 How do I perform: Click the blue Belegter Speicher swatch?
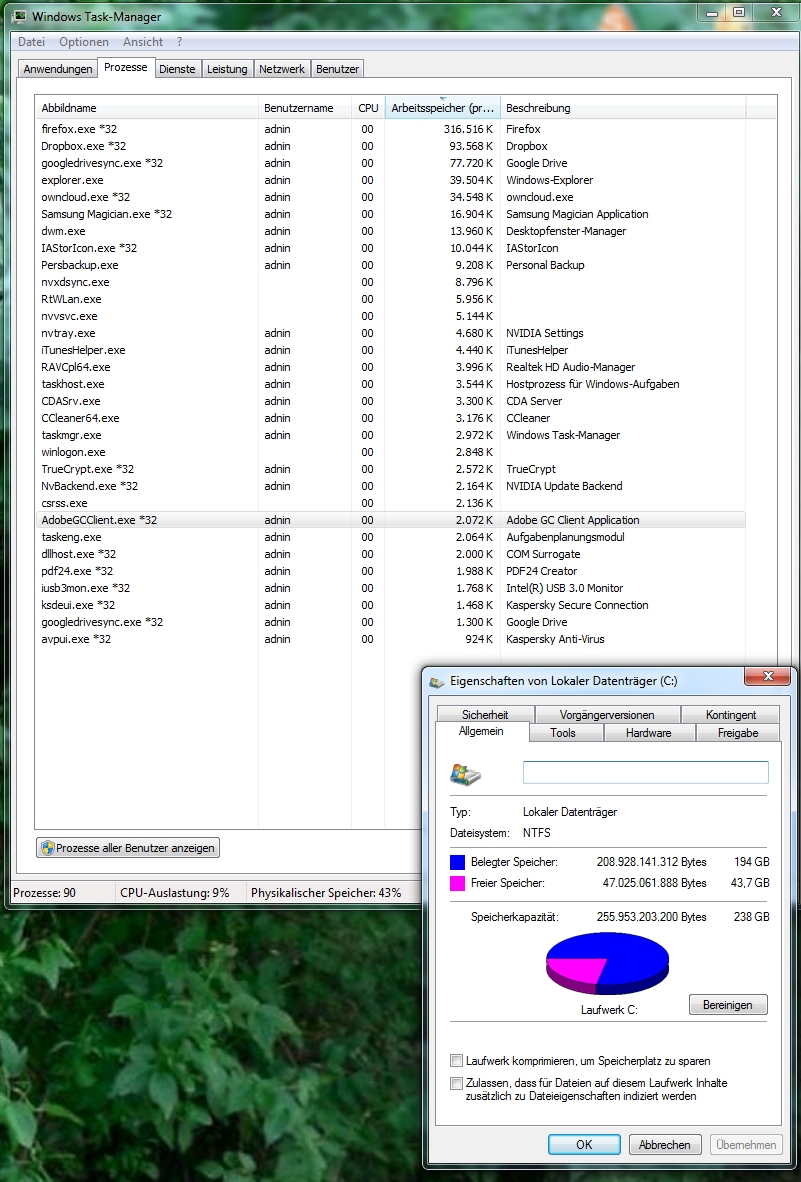click(457, 862)
